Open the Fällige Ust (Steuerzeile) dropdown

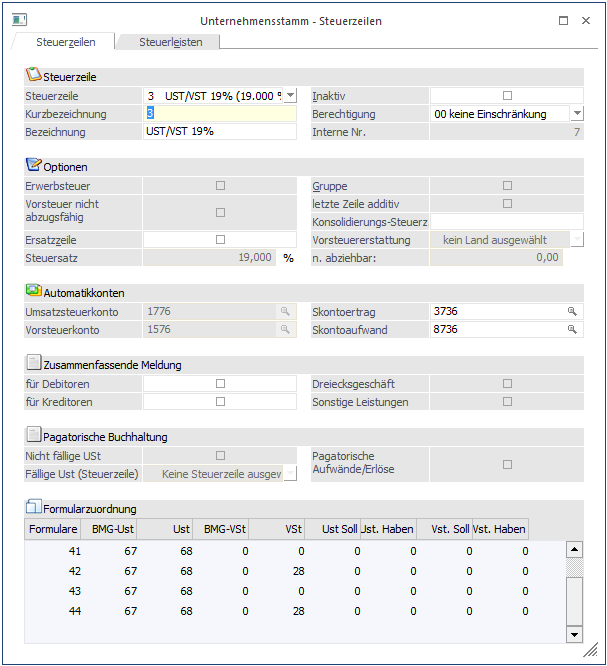tap(290, 474)
